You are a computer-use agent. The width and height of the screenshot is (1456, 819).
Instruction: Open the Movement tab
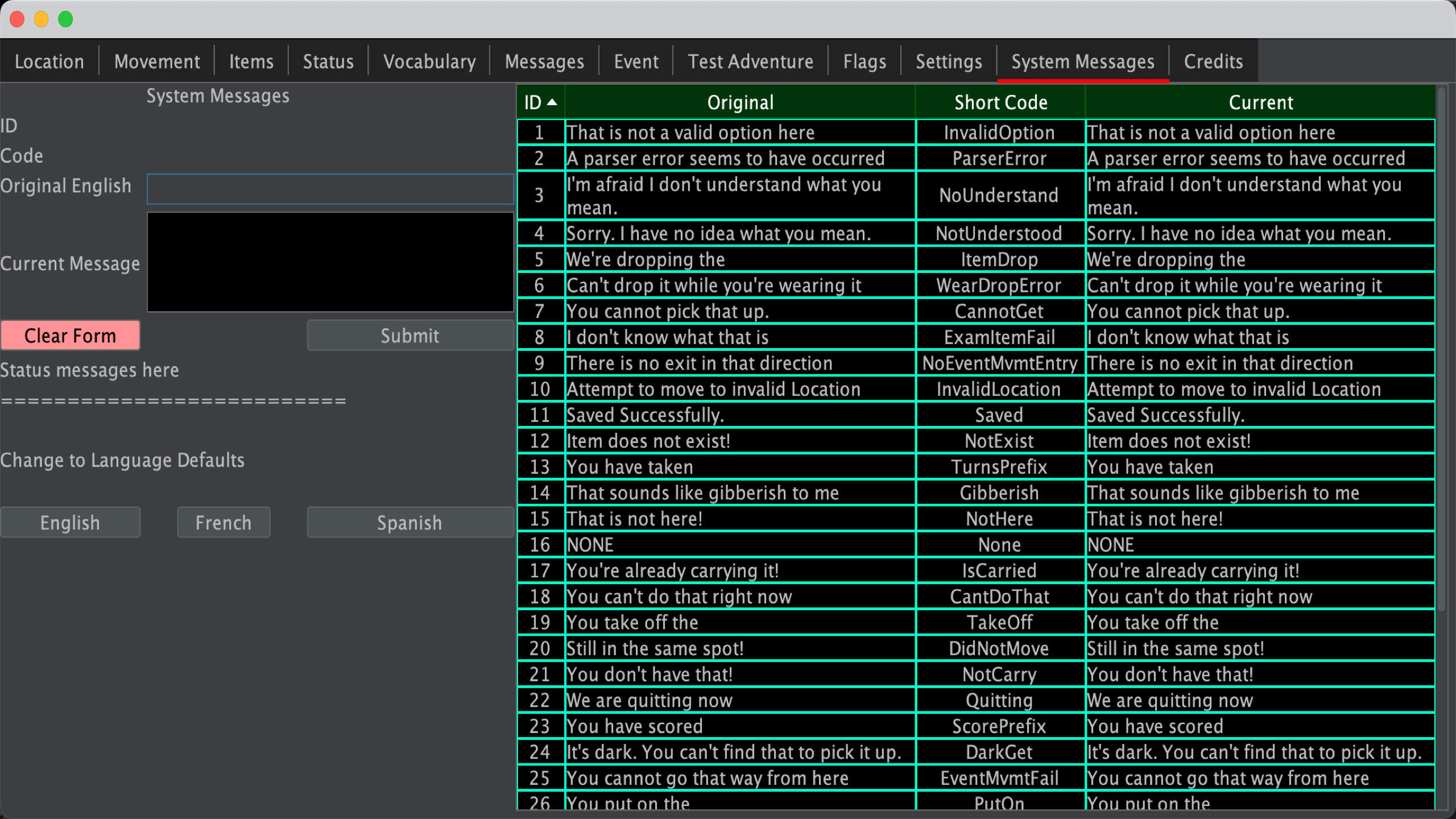pyautogui.click(x=156, y=61)
